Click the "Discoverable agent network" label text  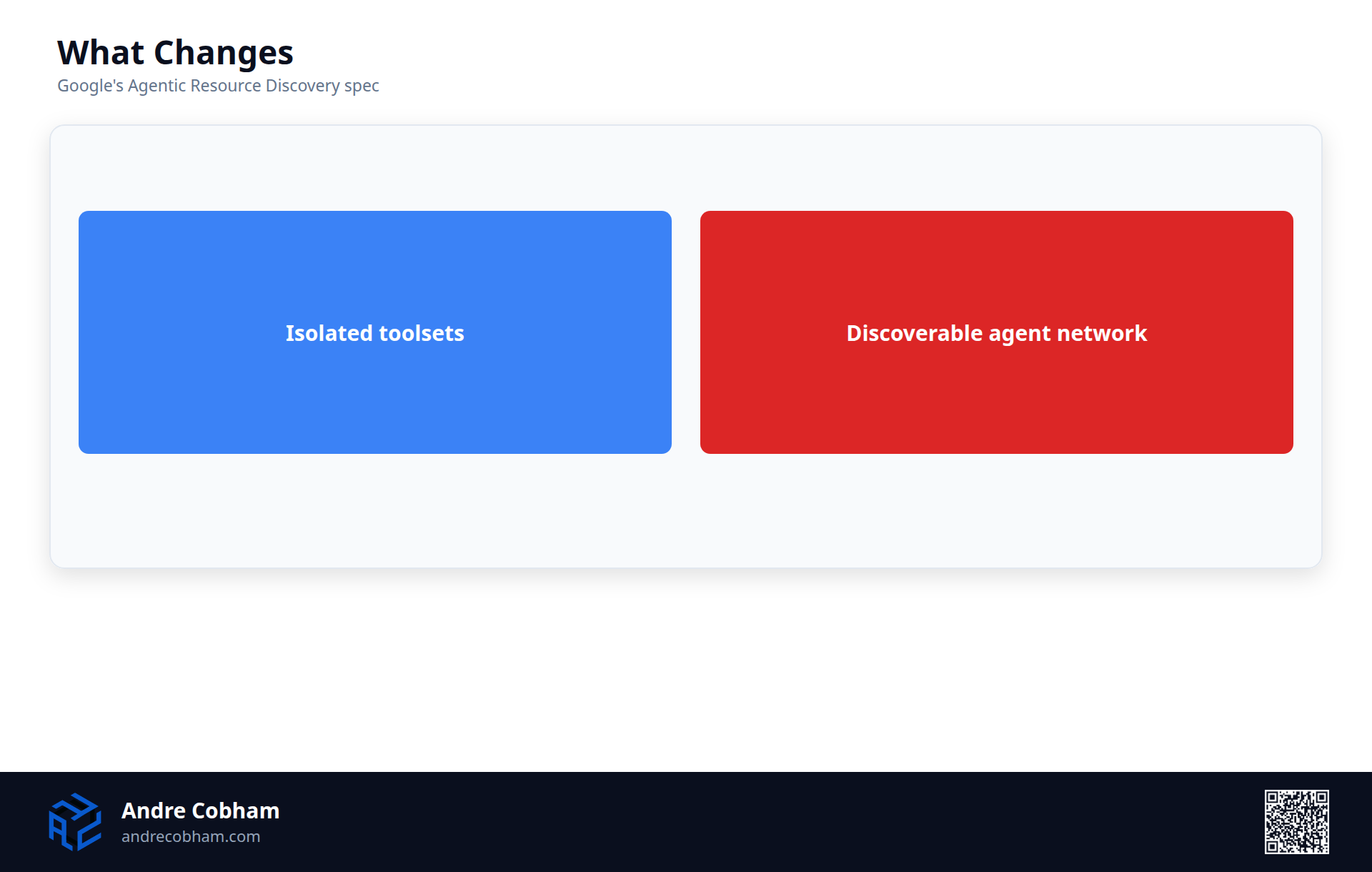997,334
